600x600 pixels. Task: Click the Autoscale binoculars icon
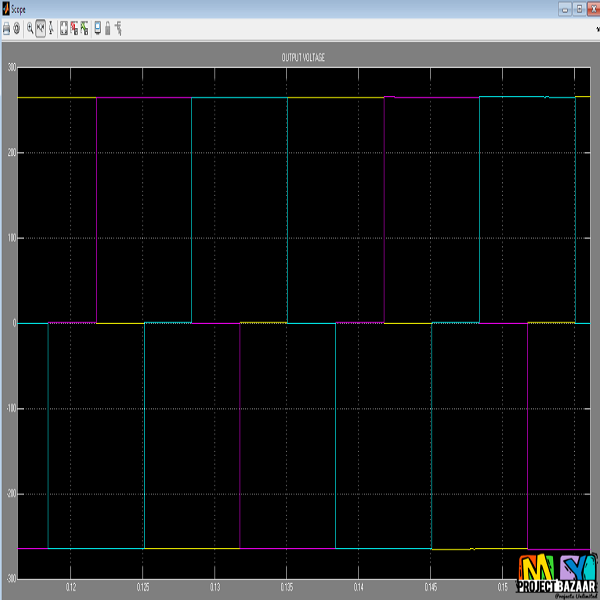[x=64, y=29]
